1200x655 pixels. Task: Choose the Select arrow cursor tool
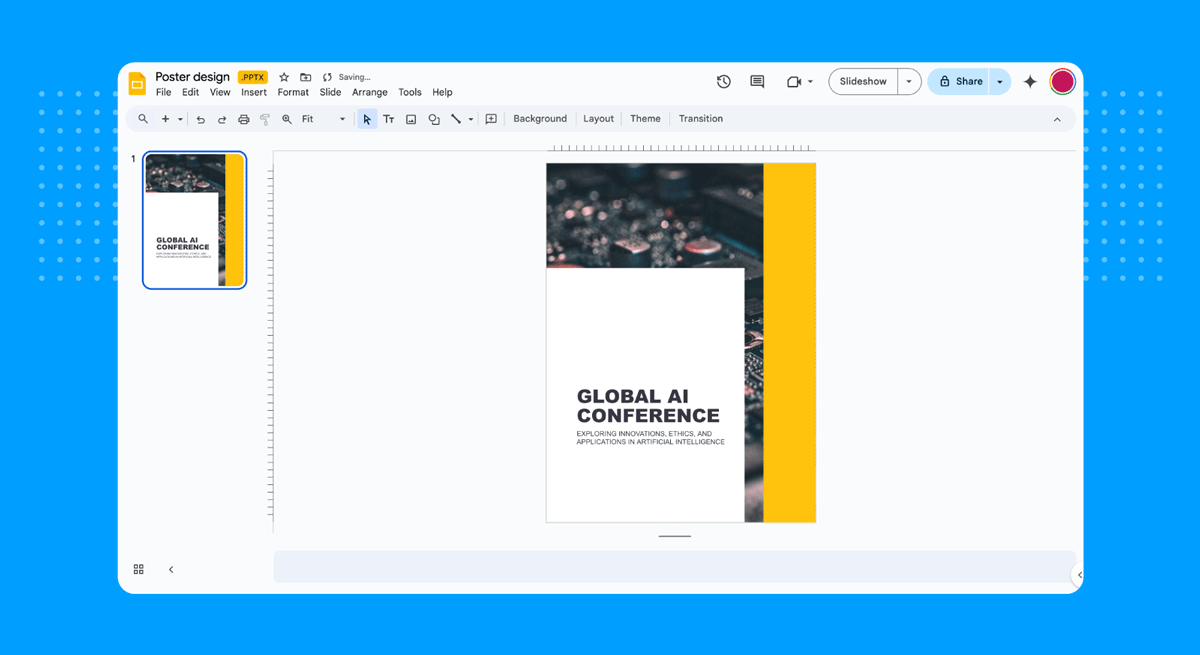tap(367, 119)
